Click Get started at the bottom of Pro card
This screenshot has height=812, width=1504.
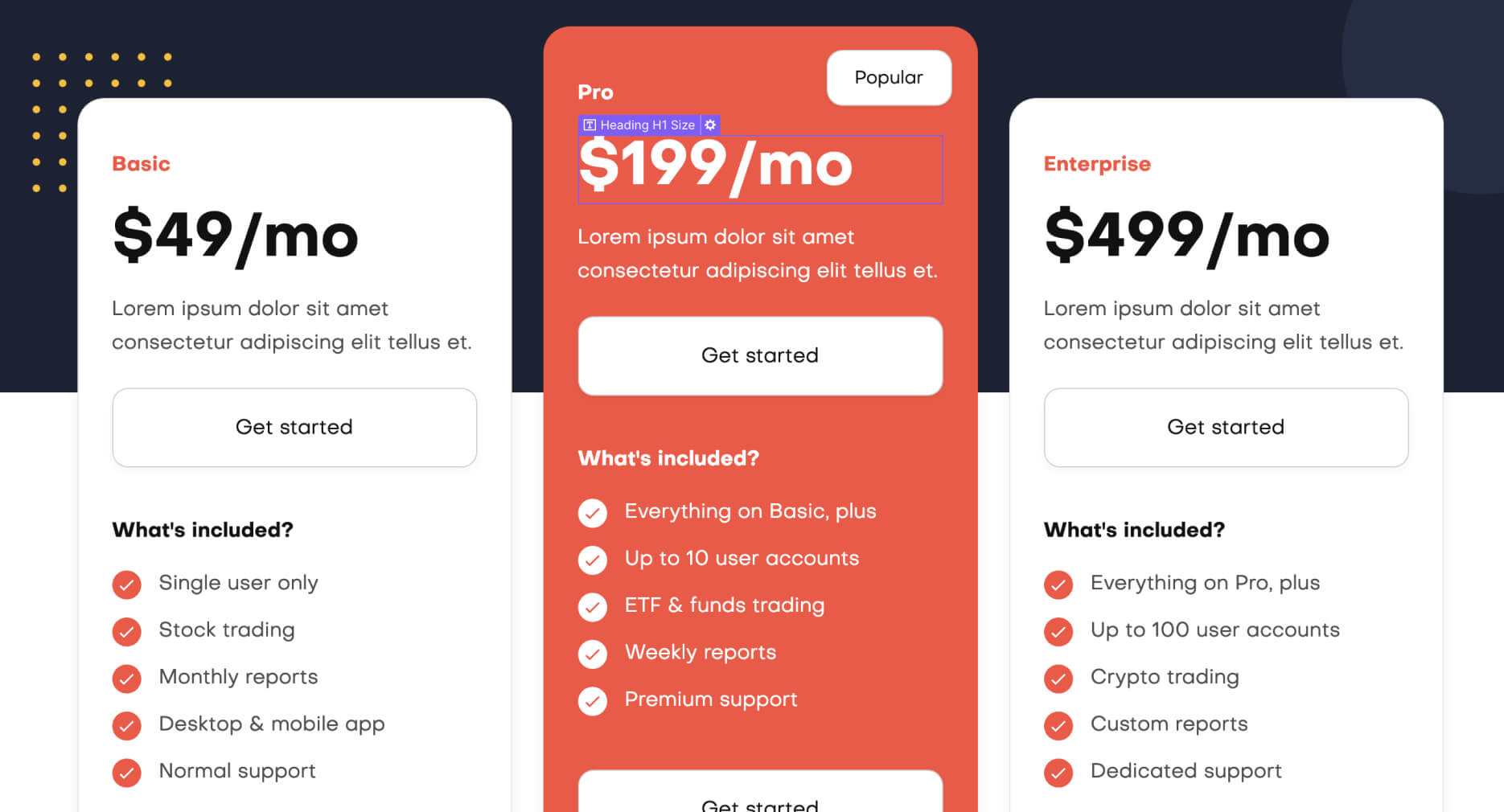(x=760, y=802)
